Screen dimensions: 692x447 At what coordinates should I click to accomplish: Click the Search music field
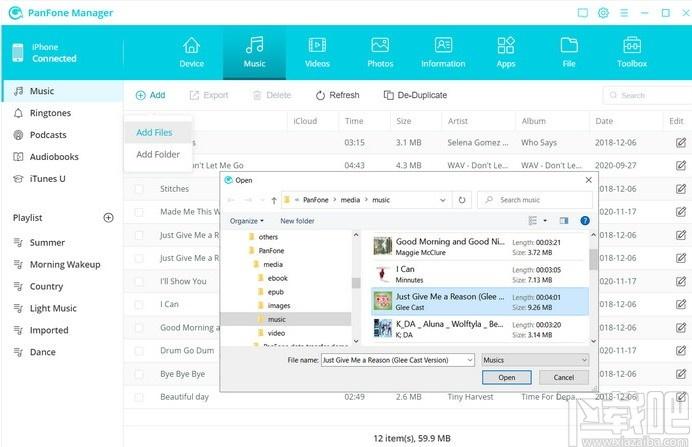tap(535, 200)
